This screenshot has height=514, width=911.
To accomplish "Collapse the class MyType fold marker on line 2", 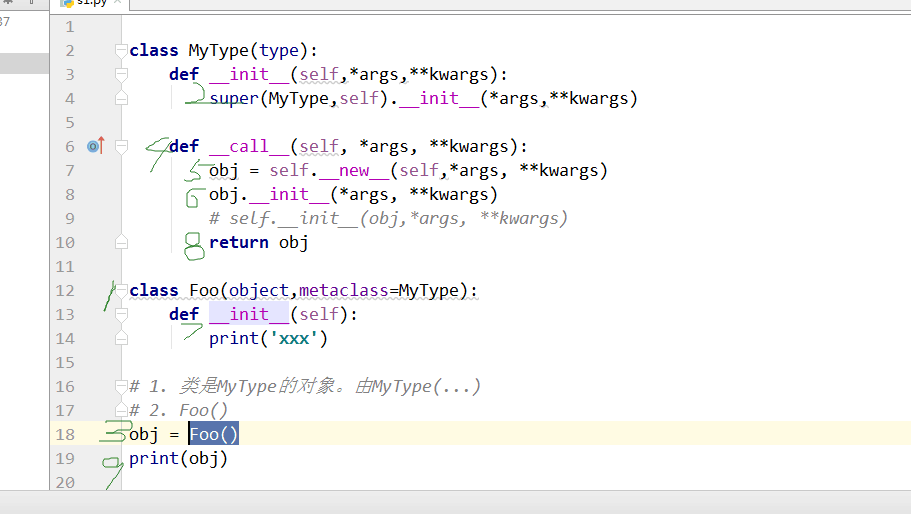I will [121, 51].
